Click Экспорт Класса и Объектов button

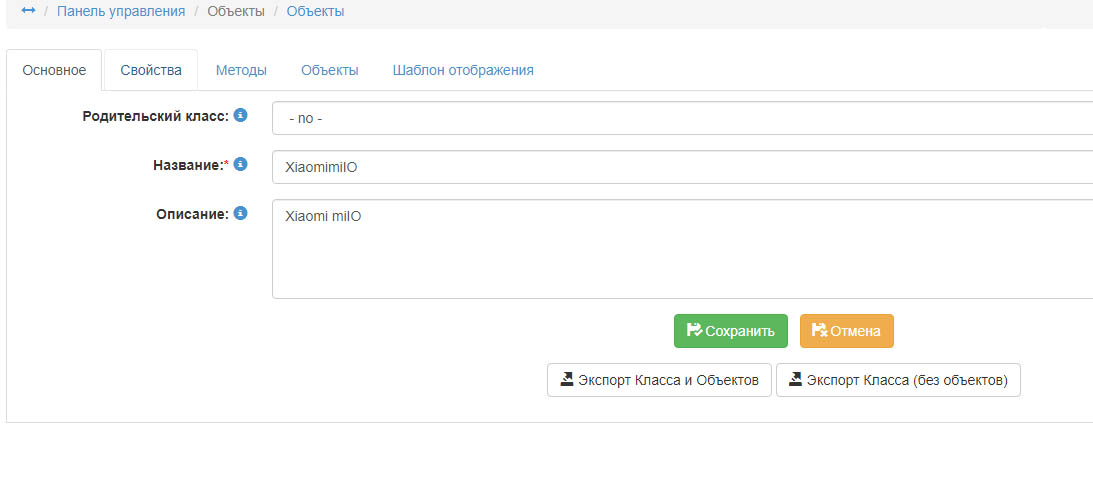click(659, 380)
